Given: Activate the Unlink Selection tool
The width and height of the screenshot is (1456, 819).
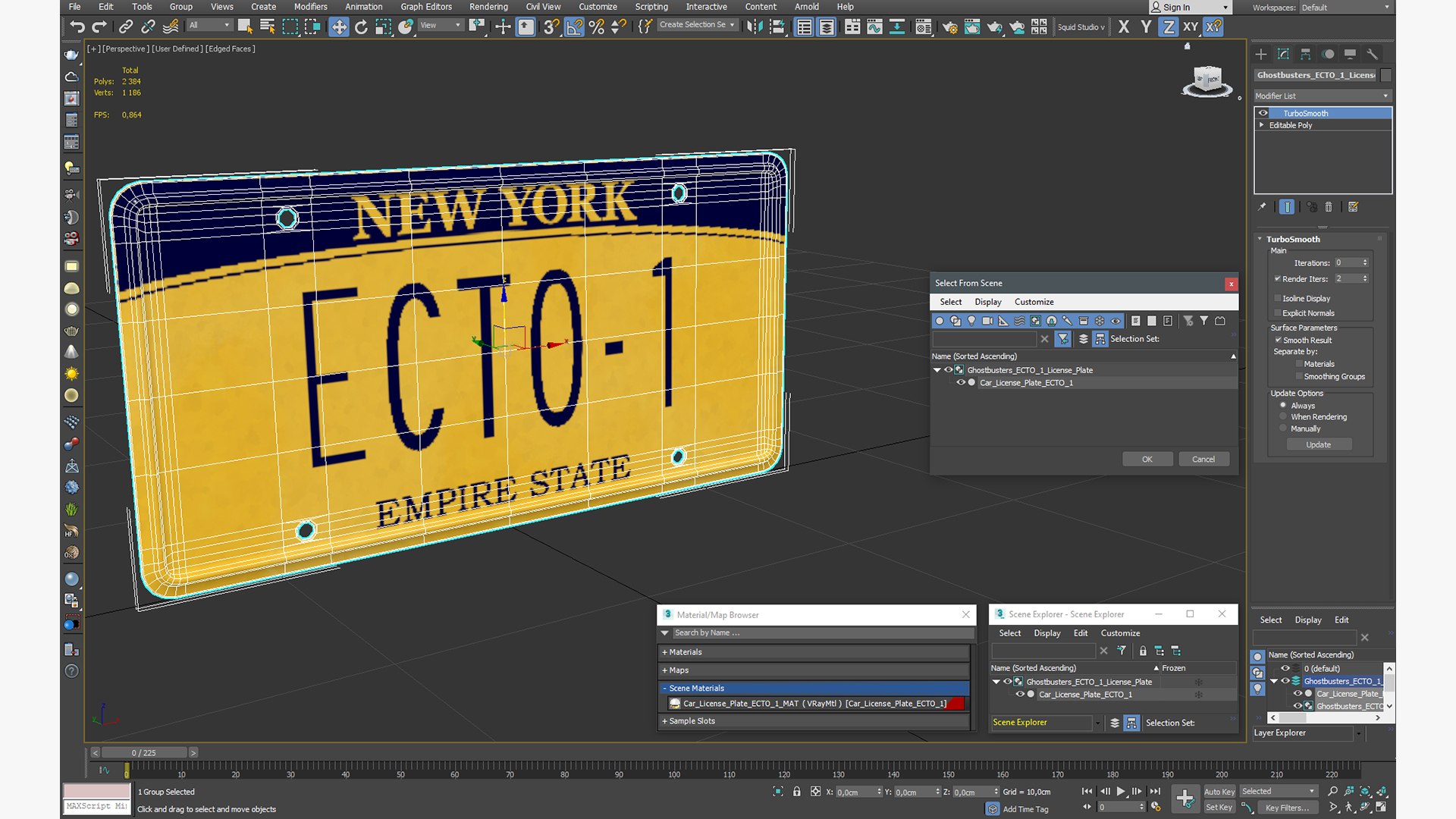Looking at the screenshot, I should click(148, 27).
